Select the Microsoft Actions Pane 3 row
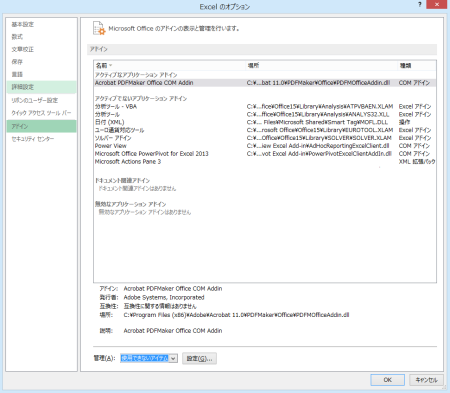The width and height of the screenshot is (450, 393). 265,162
